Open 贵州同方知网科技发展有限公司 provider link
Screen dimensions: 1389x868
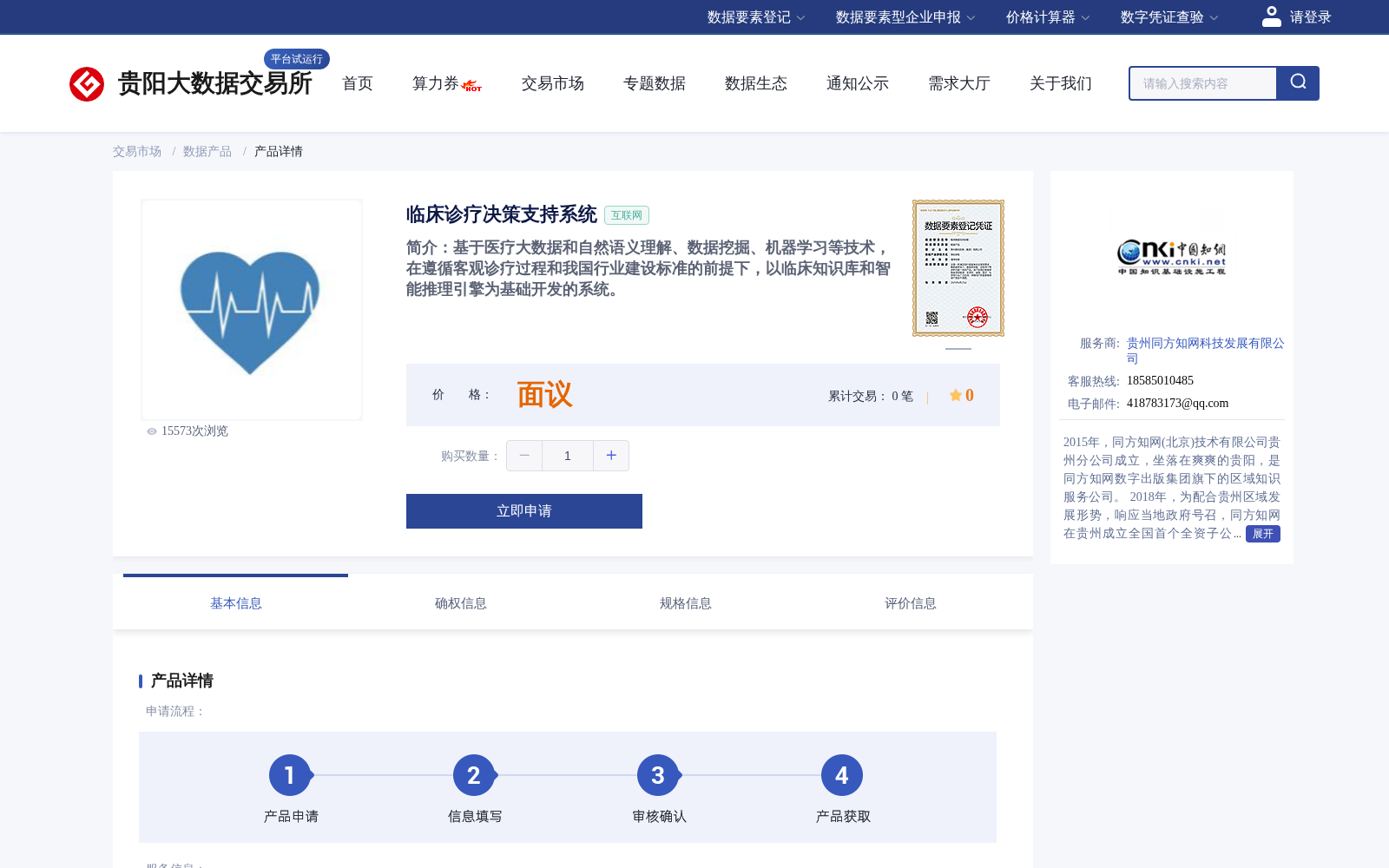(x=1206, y=351)
